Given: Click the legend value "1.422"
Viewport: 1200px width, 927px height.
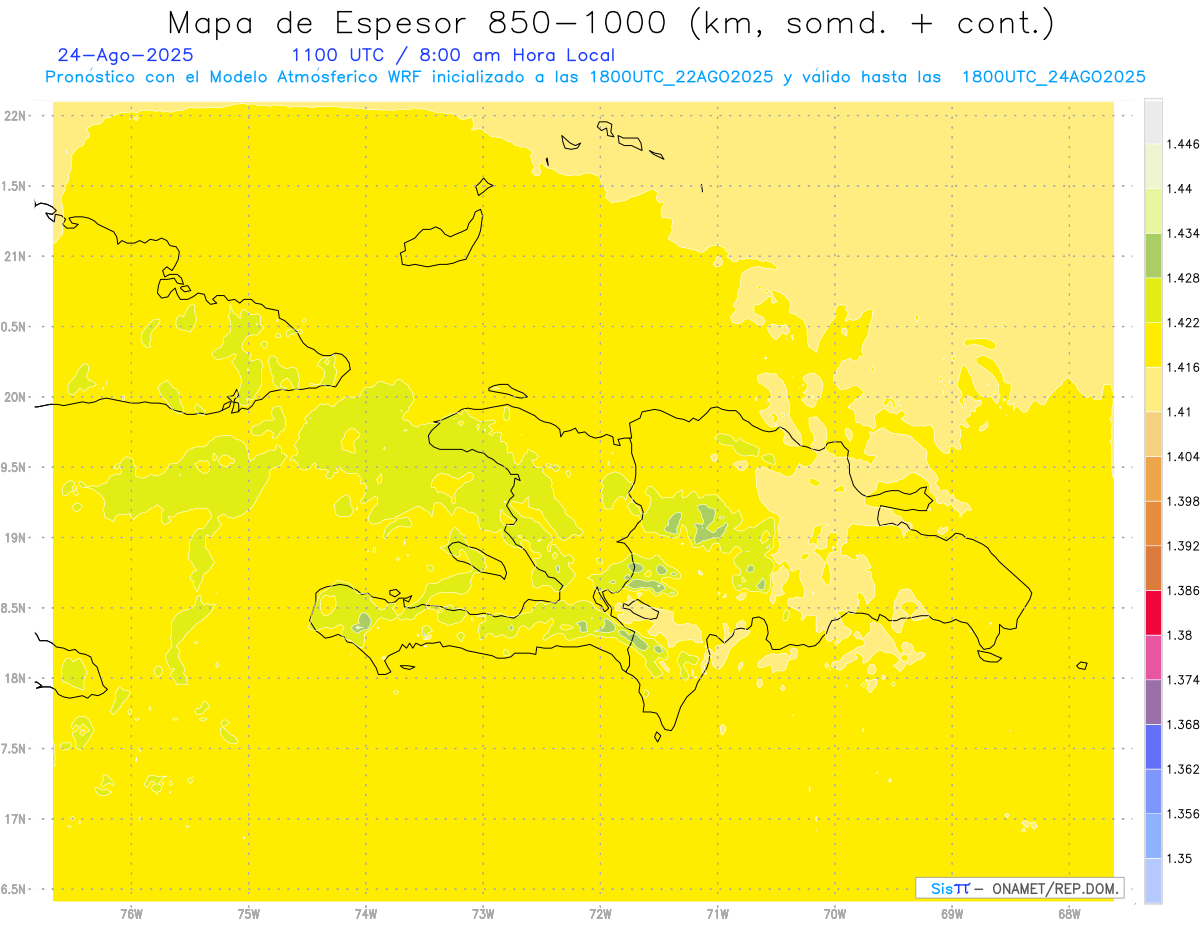Looking at the screenshot, I should point(1183,322).
